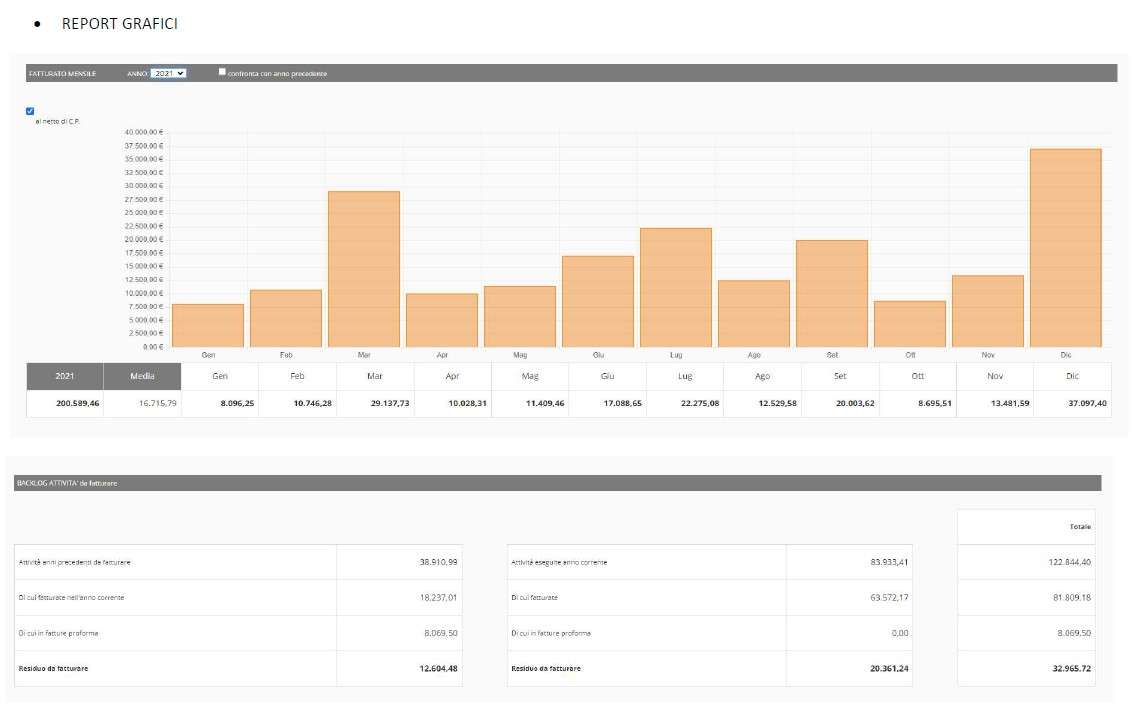The height and width of the screenshot is (706, 1142).
Task: Uncheck the 'al netto di C.P.' checkbox
Action: (30, 111)
